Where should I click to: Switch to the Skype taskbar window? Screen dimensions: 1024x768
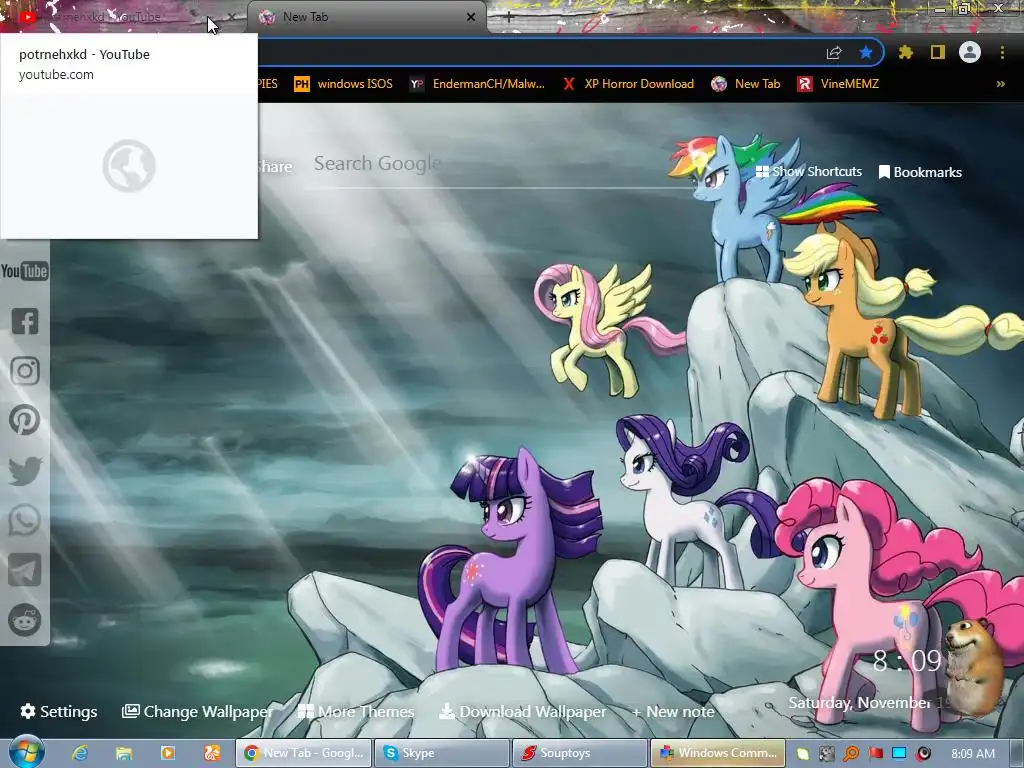tap(441, 753)
